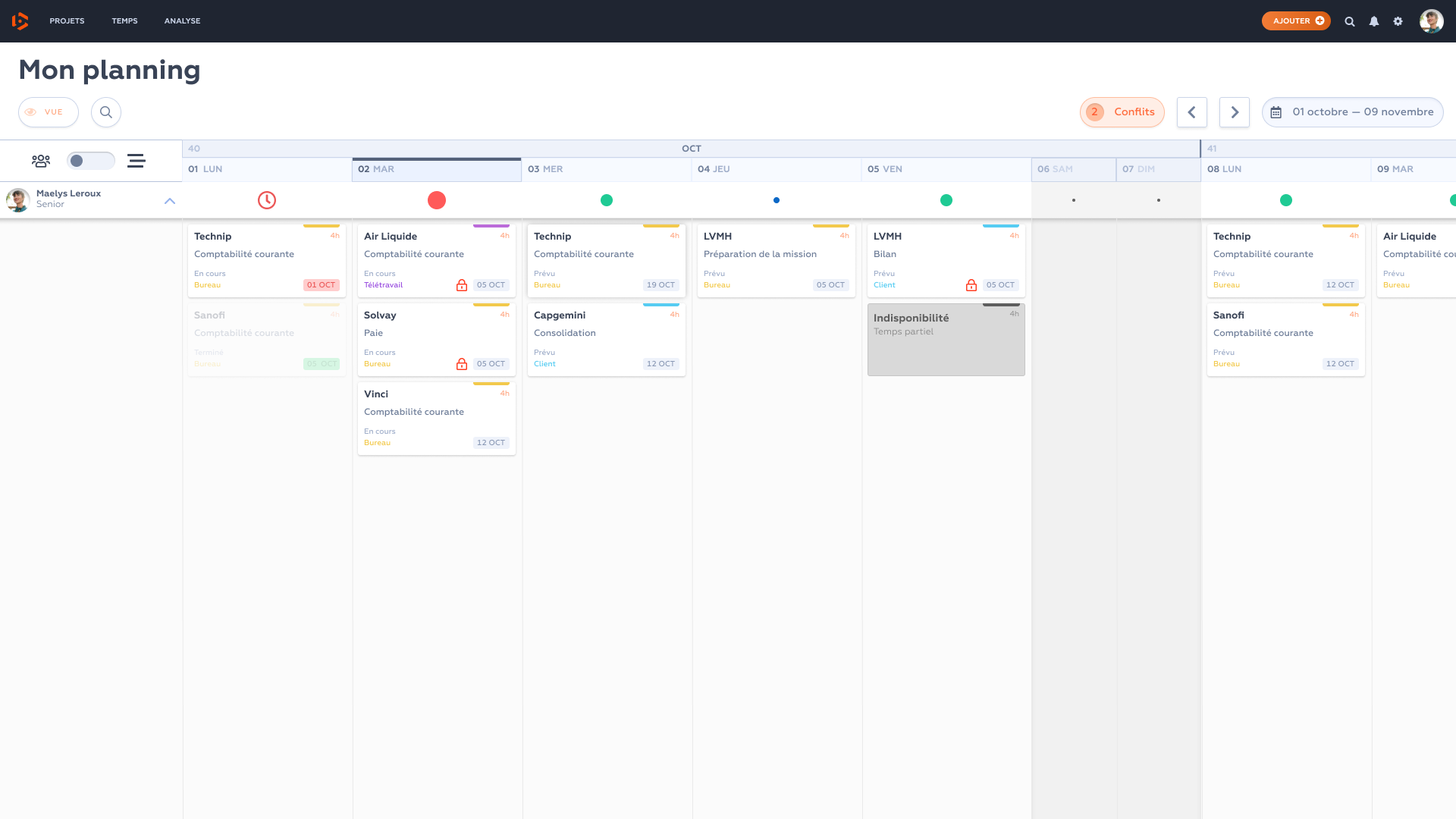This screenshot has width=1456, height=819.
Task: Select the 03 MER day header
Action: [607, 169]
